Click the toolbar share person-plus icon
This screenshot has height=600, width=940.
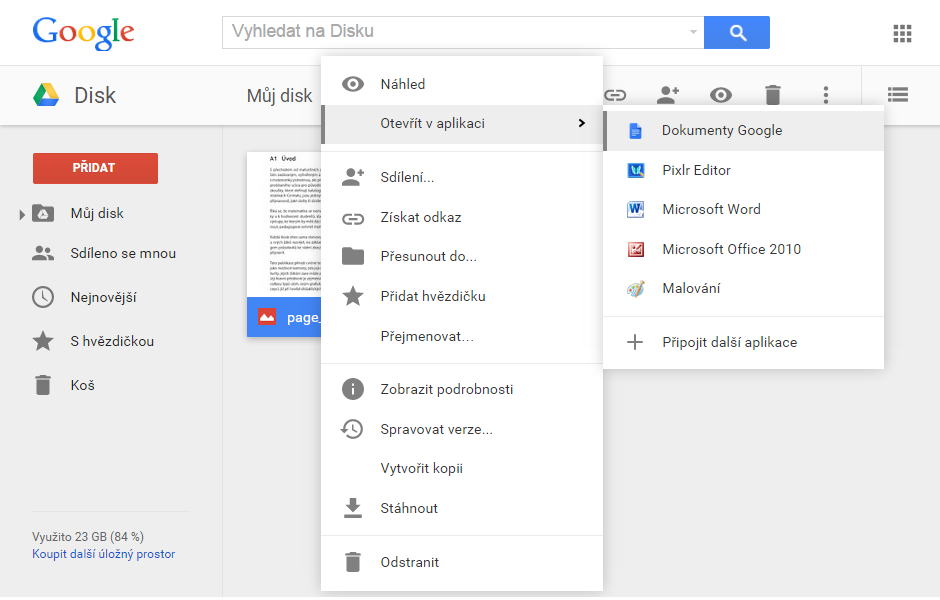coord(668,95)
